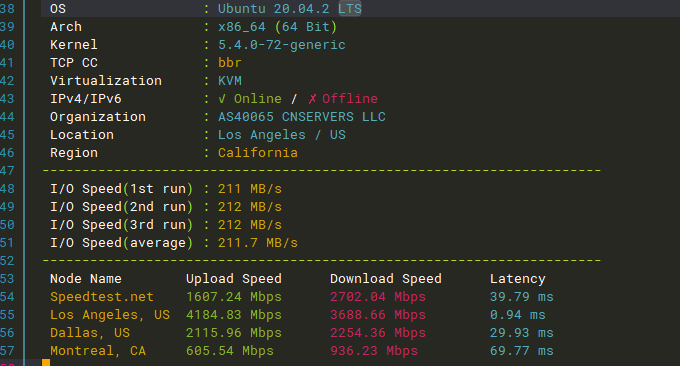Click upload value '605.54 Mbps'
Viewport: 680px width, 366px height.
[230, 351]
